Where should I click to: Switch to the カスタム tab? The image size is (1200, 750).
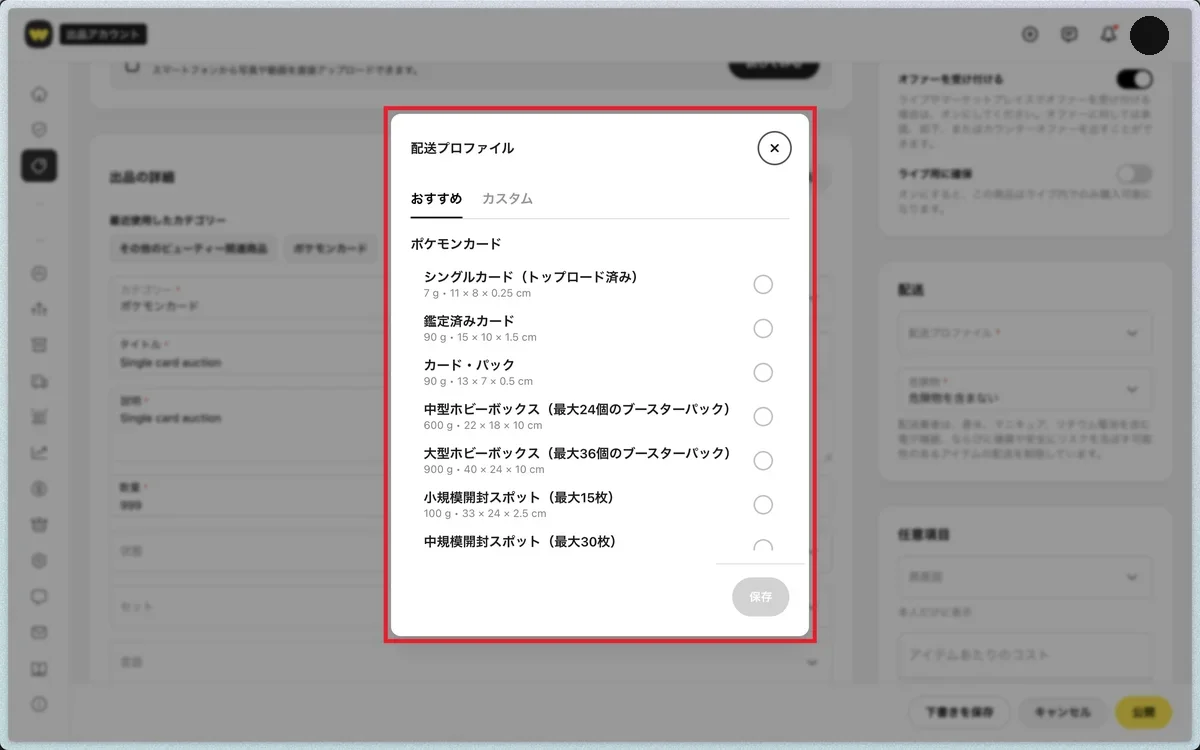point(507,199)
